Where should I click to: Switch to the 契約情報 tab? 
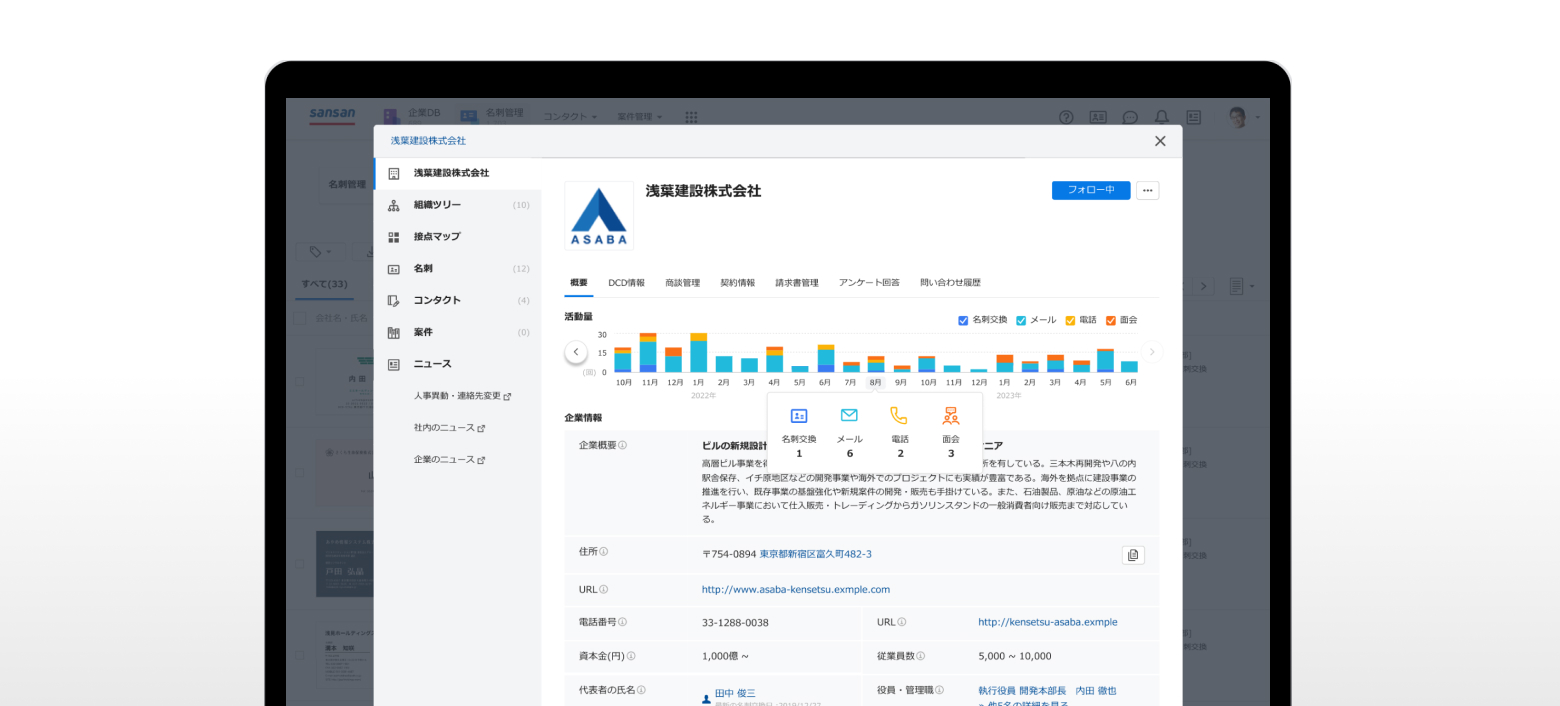point(737,283)
